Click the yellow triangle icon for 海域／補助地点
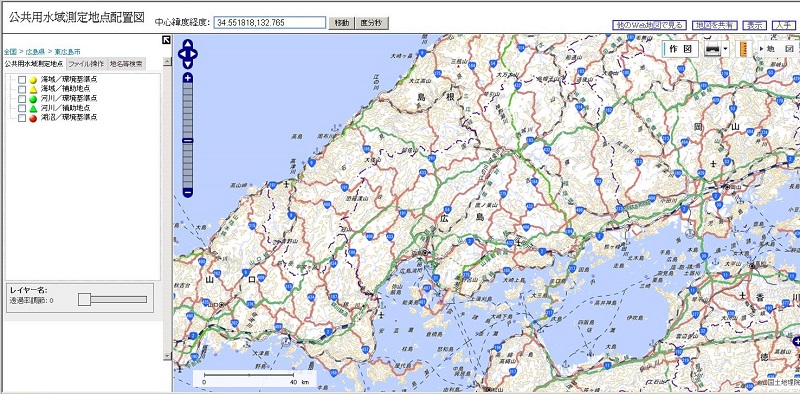800x394 pixels. coord(33,89)
